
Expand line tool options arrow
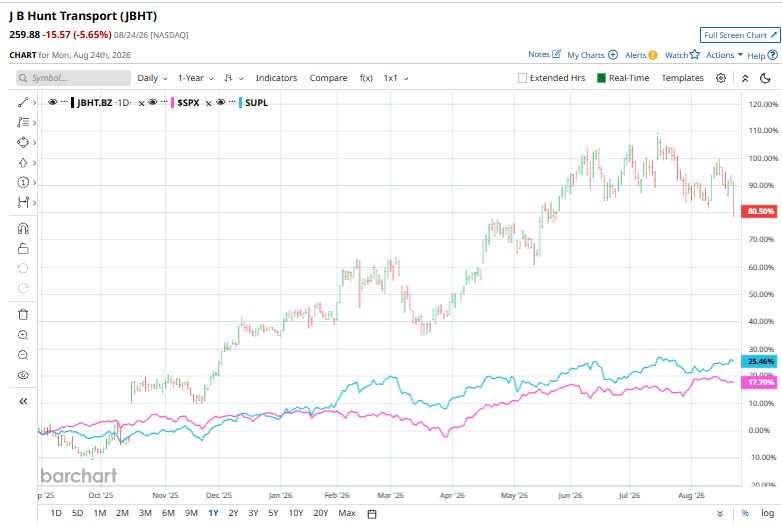point(34,103)
